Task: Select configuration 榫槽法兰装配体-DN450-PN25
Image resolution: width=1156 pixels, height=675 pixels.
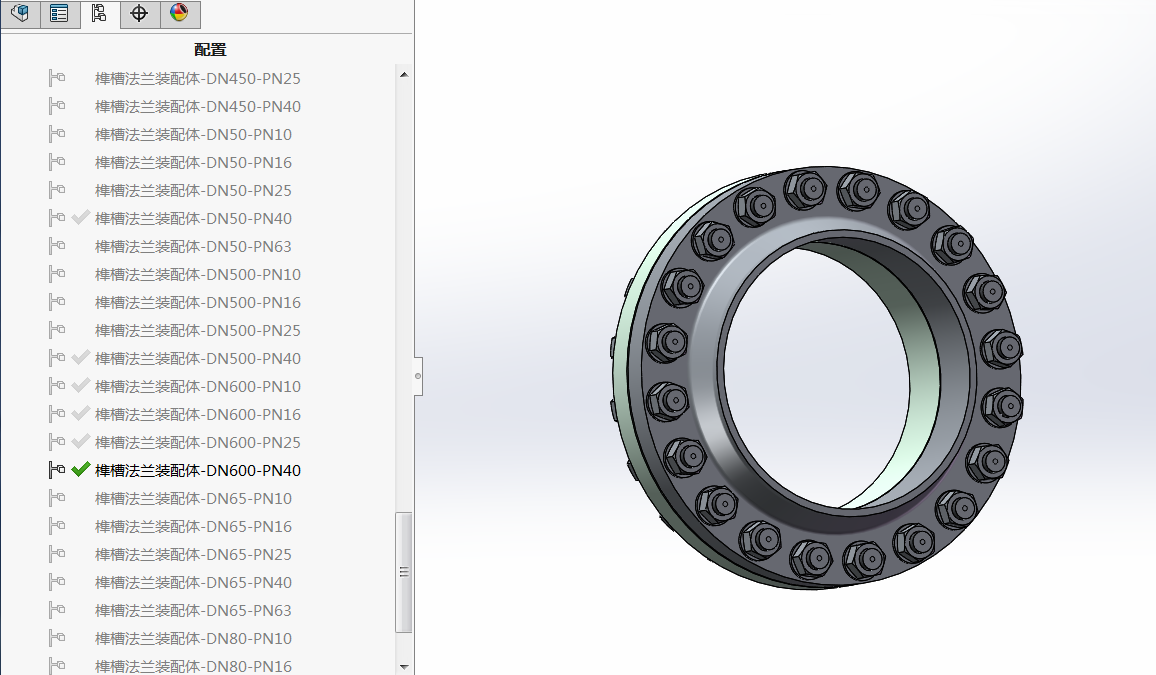Action: tap(198, 78)
